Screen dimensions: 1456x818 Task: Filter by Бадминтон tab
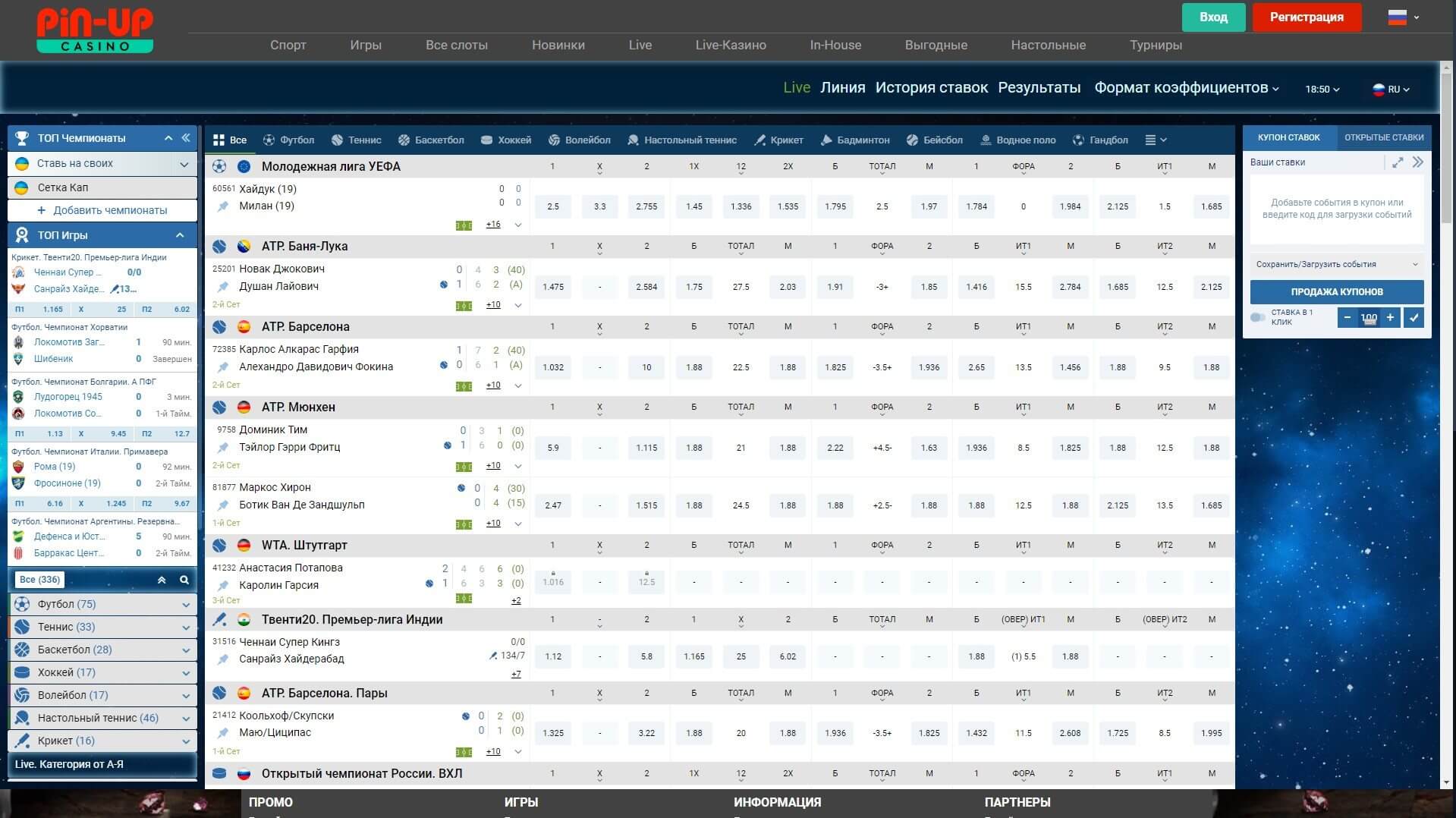coord(855,140)
